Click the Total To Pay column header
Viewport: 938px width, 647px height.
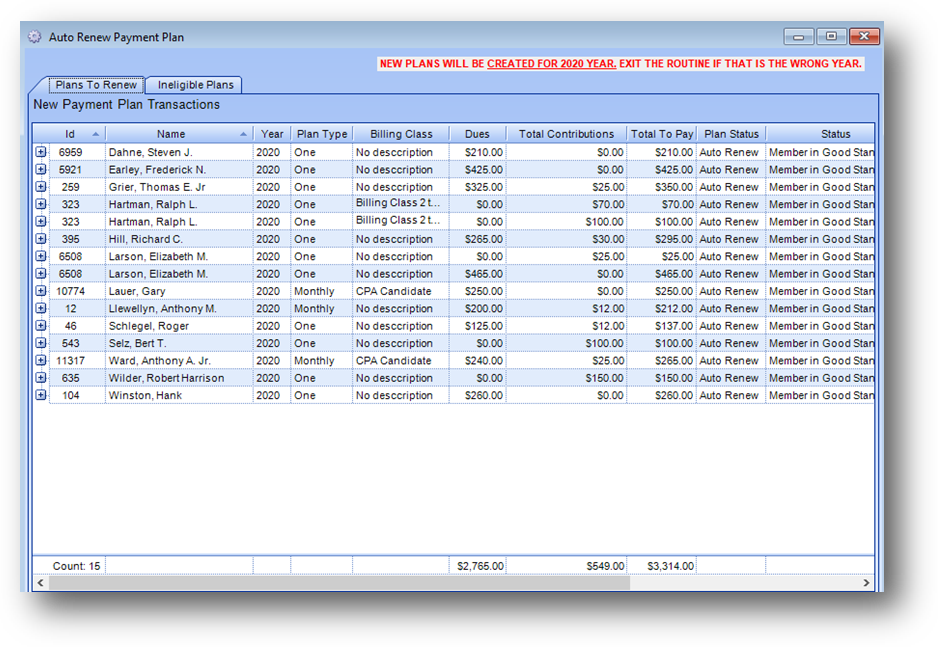tap(662, 134)
